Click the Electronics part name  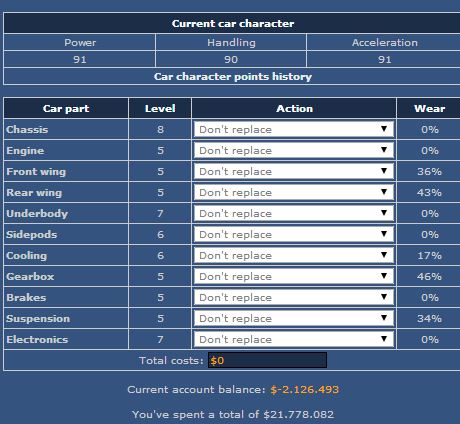click(x=37, y=339)
